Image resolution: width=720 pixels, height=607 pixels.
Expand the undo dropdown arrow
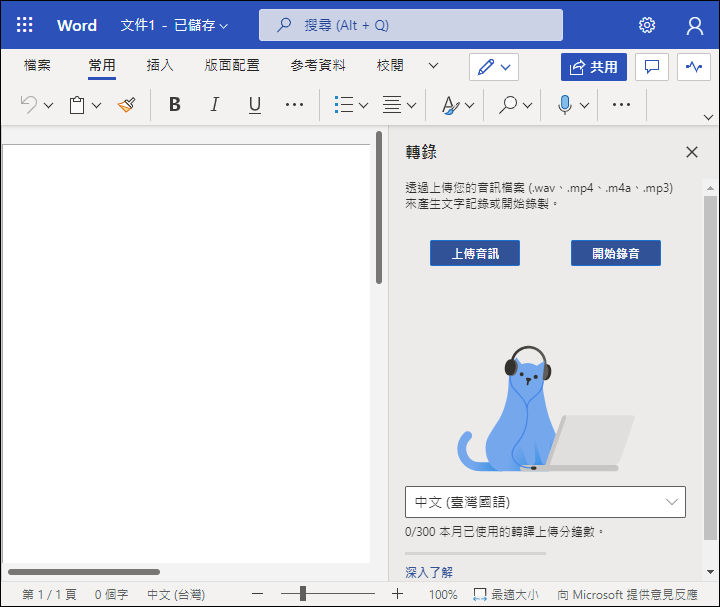(48, 106)
